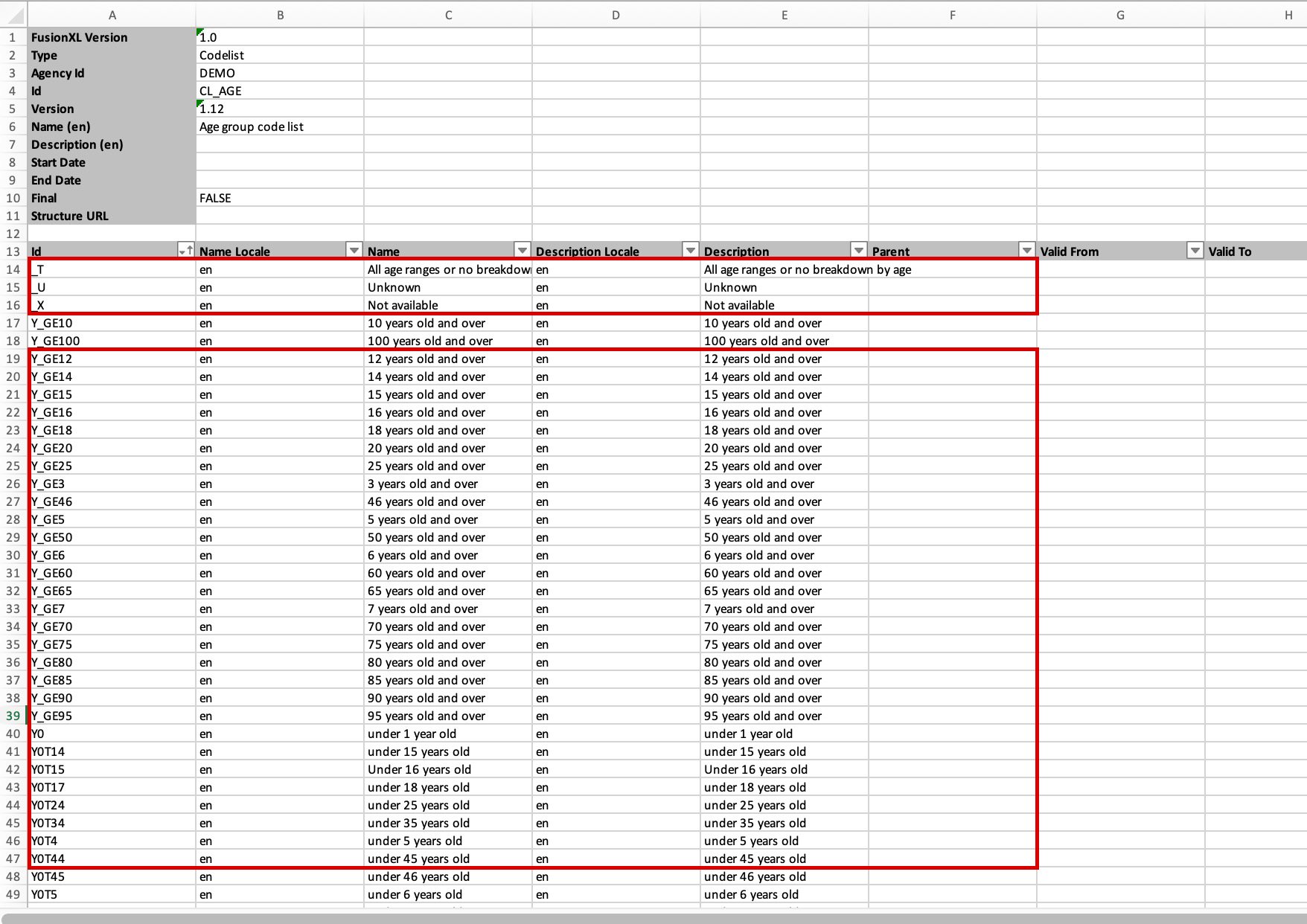The width and height of the screenshot is (1307, 924).
Task: Click the Description column filter arrow
Action: 859,251
